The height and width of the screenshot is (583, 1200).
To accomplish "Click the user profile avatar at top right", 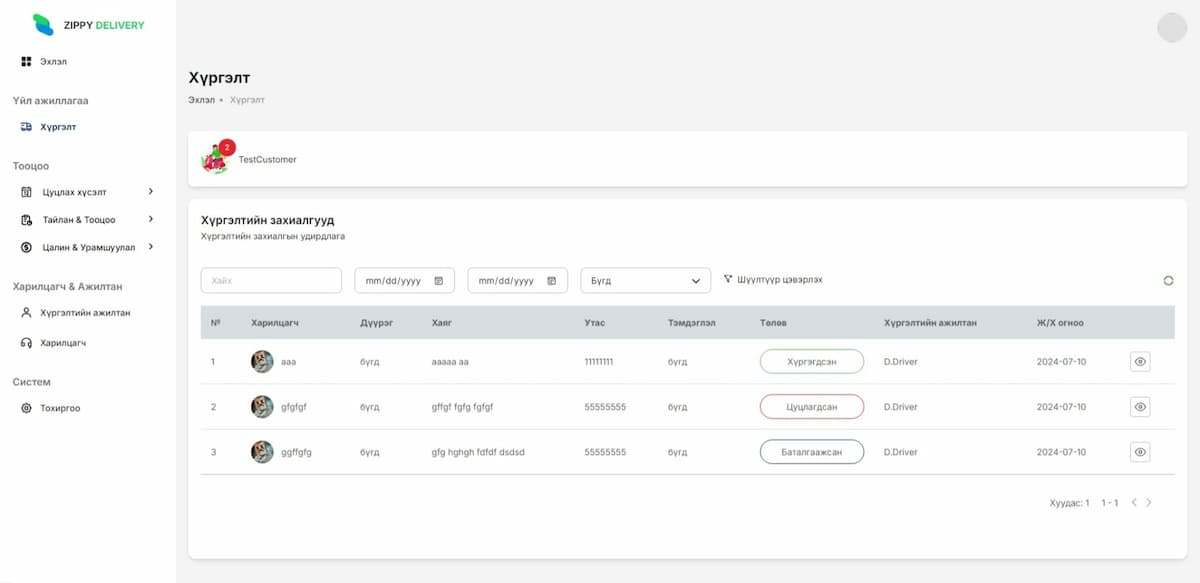I will click(x=1171, y=27).
